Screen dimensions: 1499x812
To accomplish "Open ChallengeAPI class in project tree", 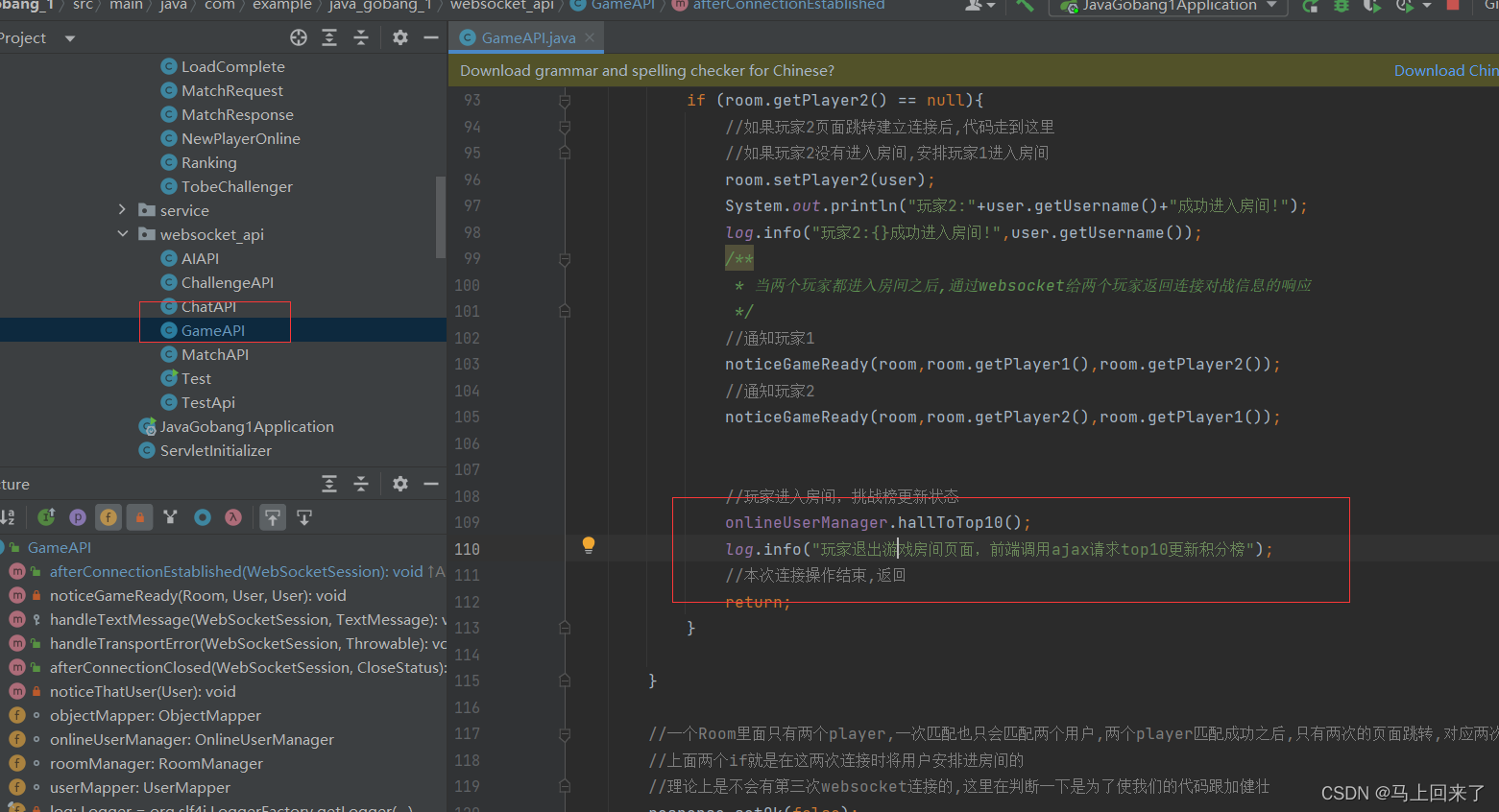I will pyautogui.click(x=228, y=282).
